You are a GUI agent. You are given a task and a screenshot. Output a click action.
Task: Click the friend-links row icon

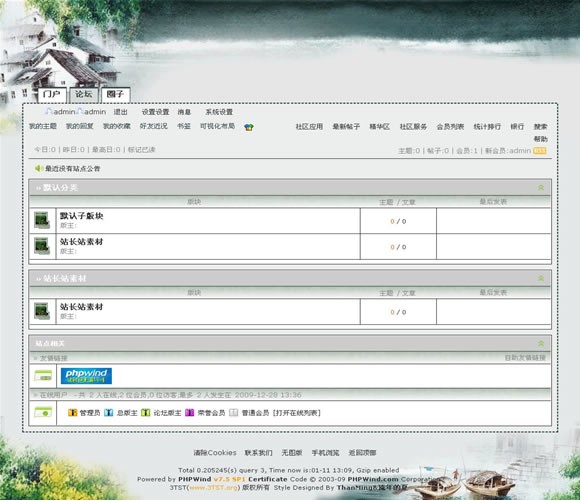coord(43,376)
